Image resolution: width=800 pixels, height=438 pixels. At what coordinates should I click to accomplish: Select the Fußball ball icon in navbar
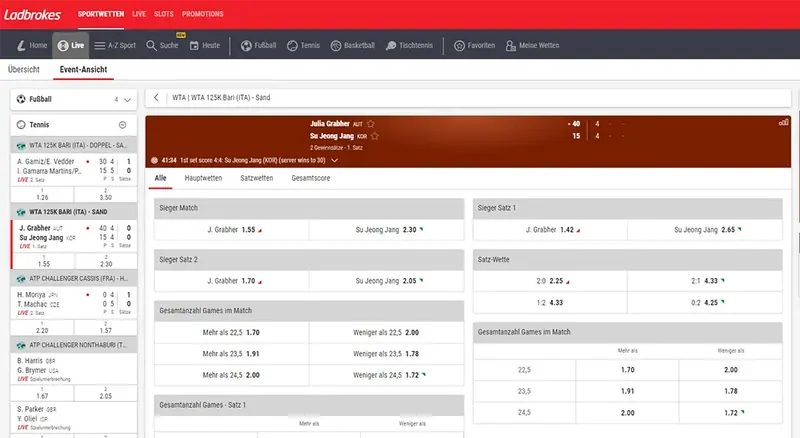(x=246, y=45)
